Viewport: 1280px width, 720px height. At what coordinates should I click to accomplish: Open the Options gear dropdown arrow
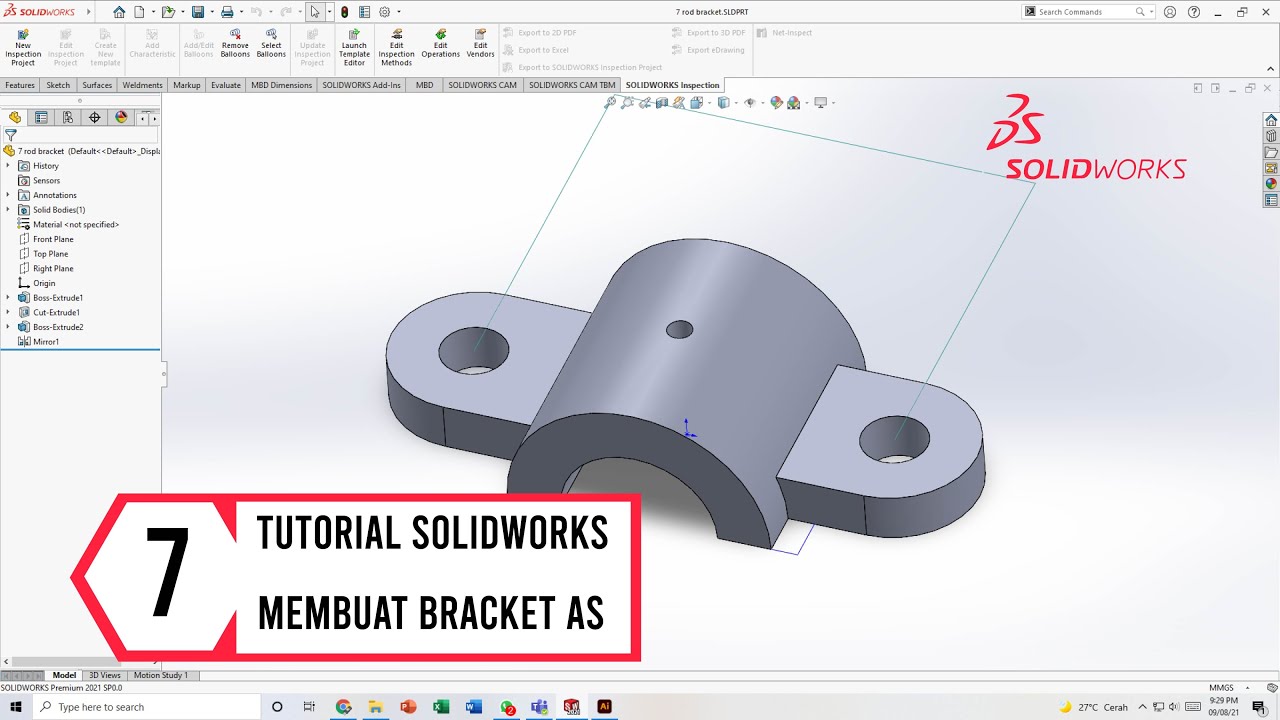point(398,12)
